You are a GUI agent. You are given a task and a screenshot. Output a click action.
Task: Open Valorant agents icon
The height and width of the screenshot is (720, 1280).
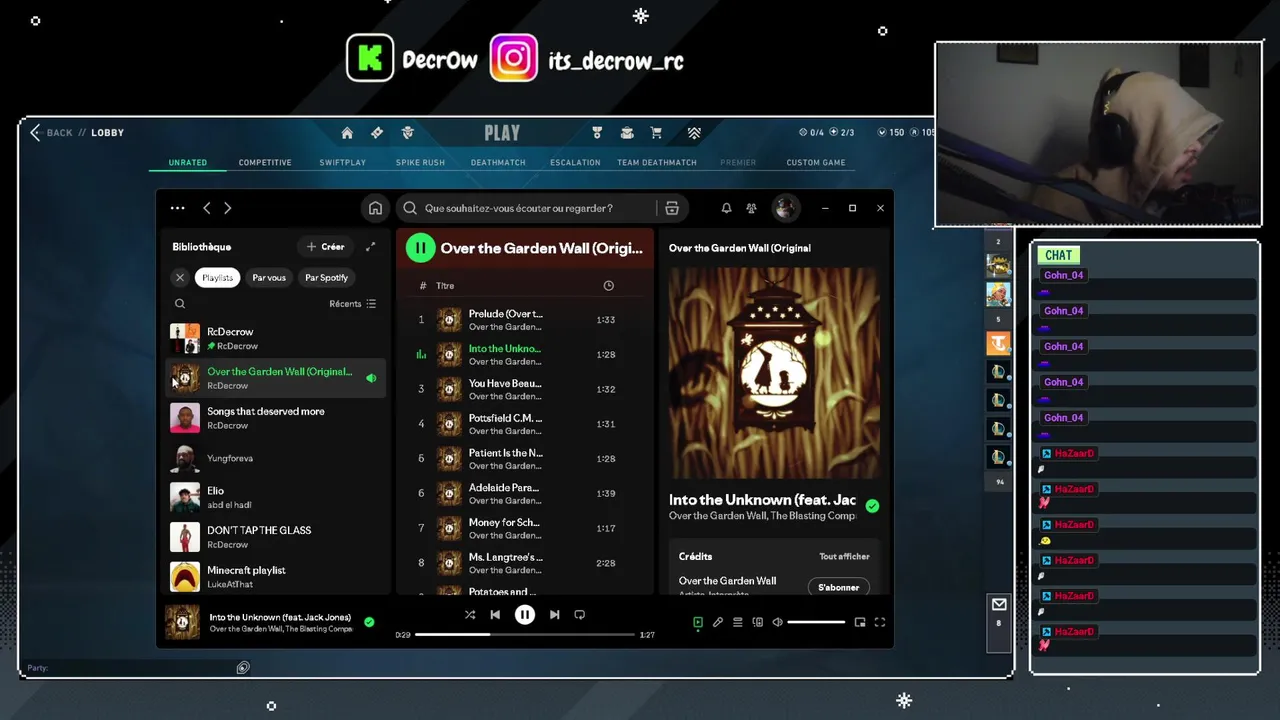(x=408, y=133)
